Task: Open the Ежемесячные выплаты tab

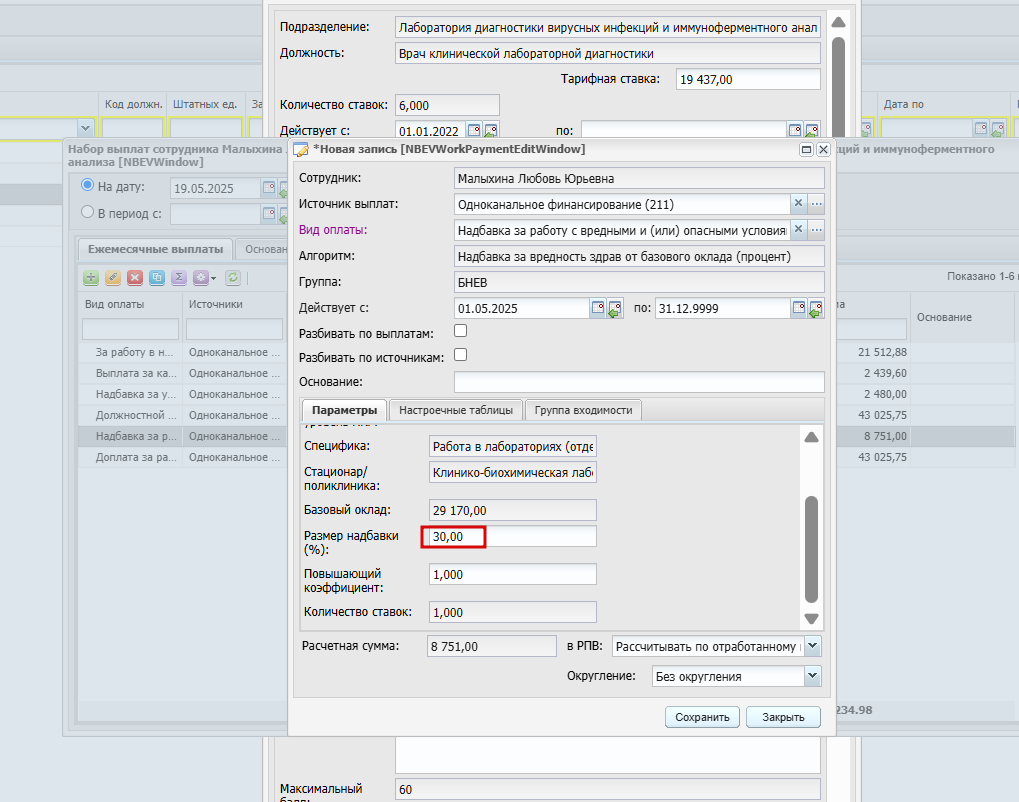Action: pos(155,249)
